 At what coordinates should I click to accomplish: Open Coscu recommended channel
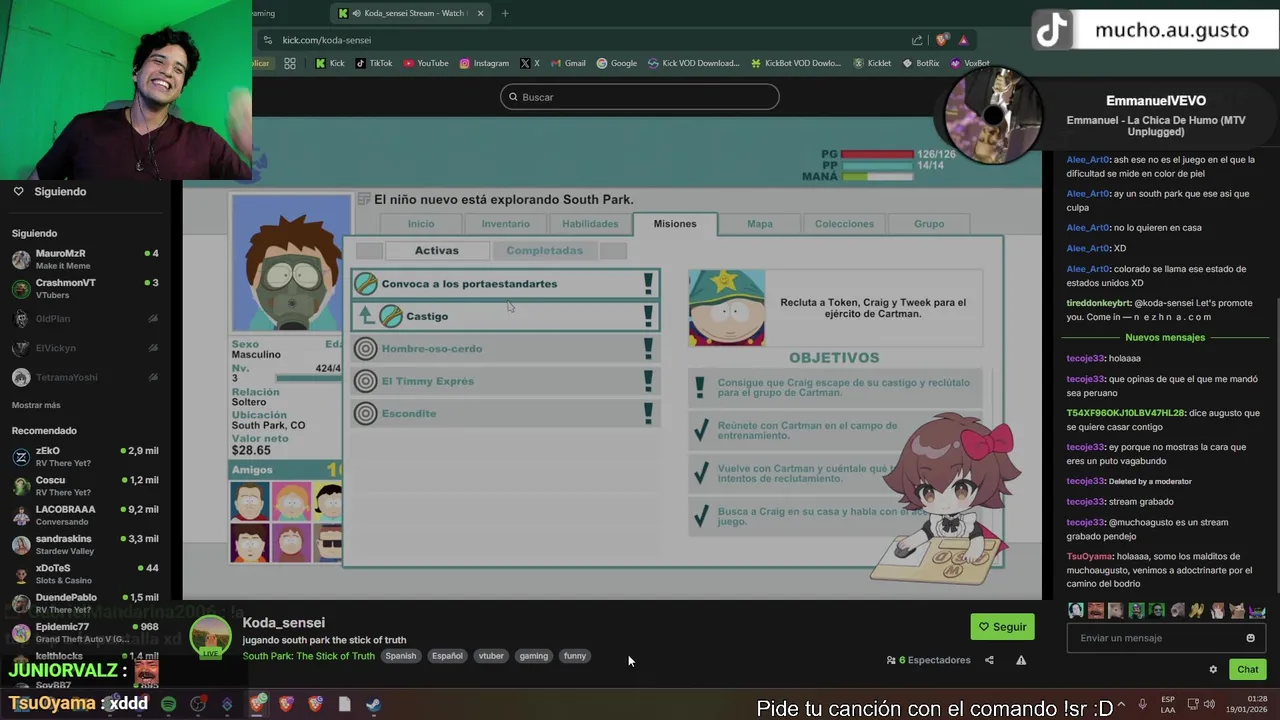tap(85, 486)
